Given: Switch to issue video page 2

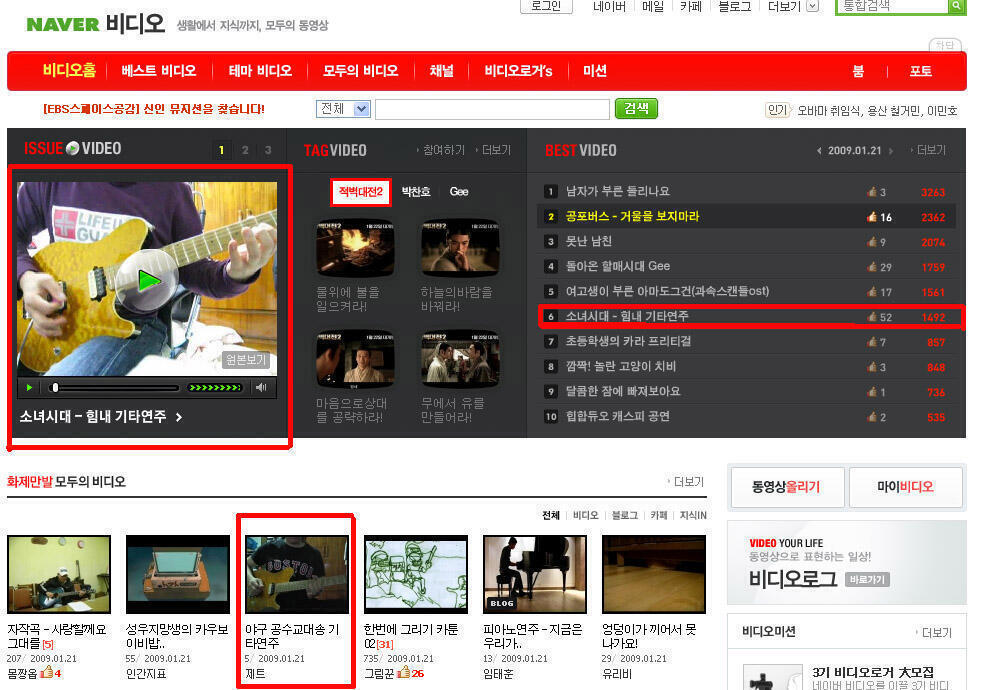Looking at the screenshot, I should [x=245, y=150].
